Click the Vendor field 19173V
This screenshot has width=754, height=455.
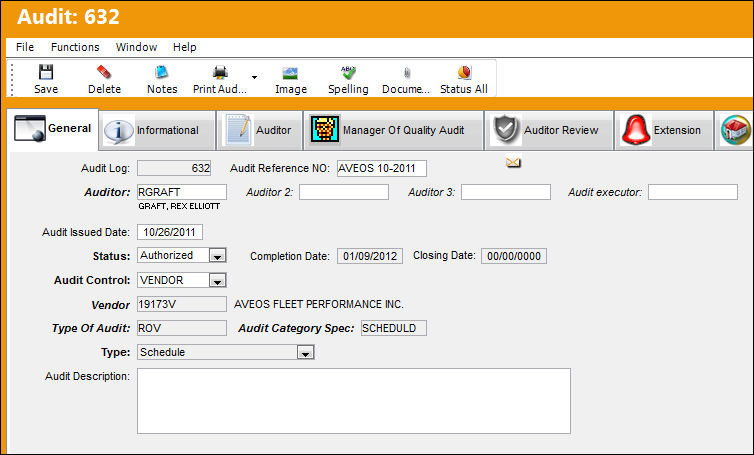(182, 304)
